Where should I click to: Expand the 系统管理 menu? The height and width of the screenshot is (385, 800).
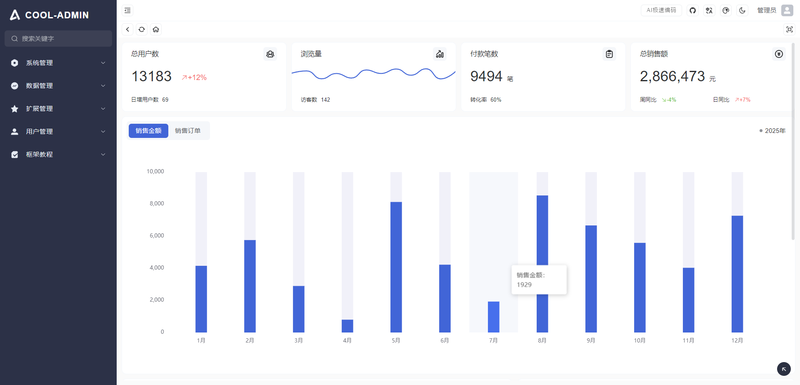tap(58, 63)
